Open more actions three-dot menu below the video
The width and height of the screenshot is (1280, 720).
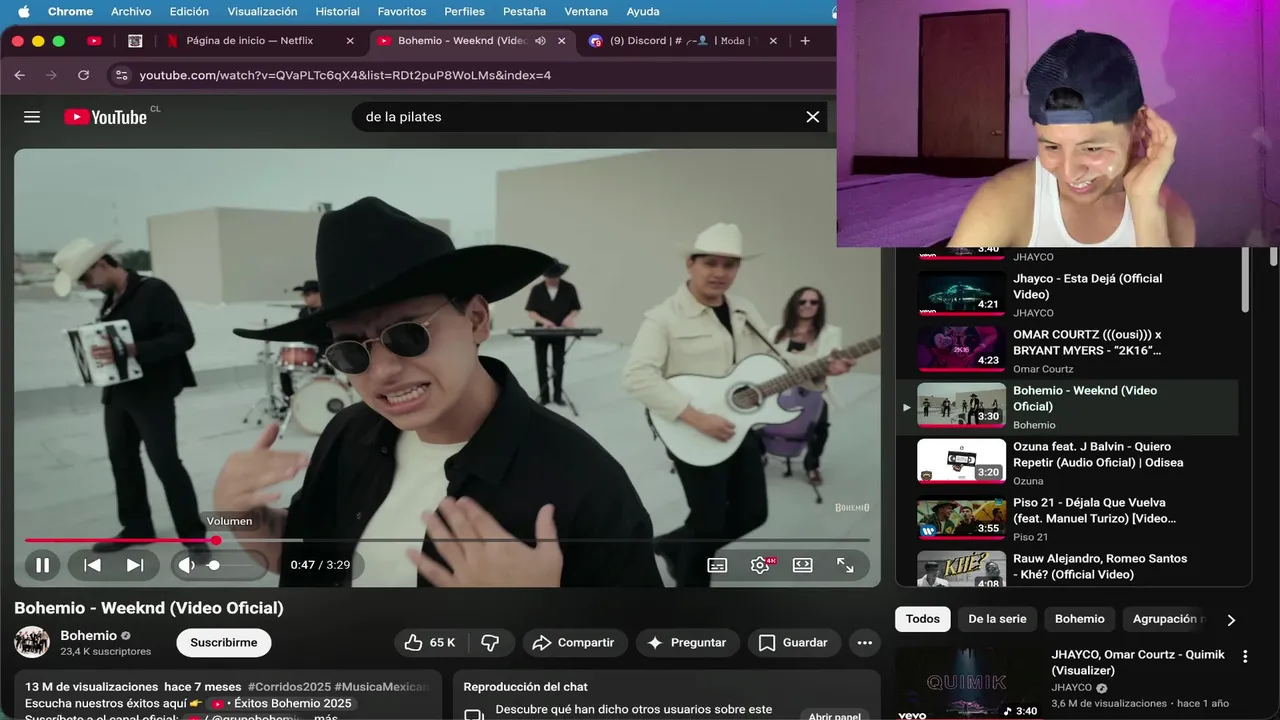pyautogui.click(x=865, y=643)
